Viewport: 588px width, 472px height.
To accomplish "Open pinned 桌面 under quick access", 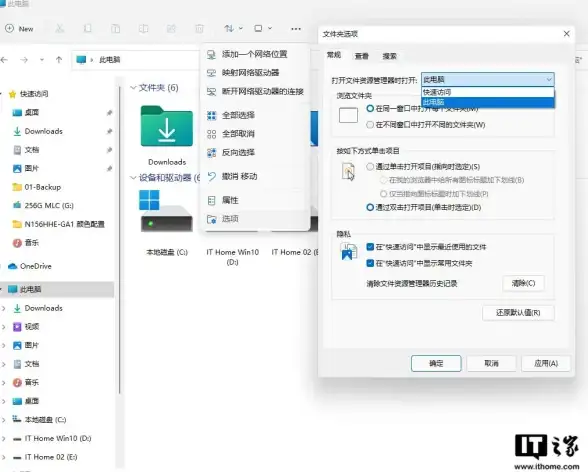I will 26,112.
